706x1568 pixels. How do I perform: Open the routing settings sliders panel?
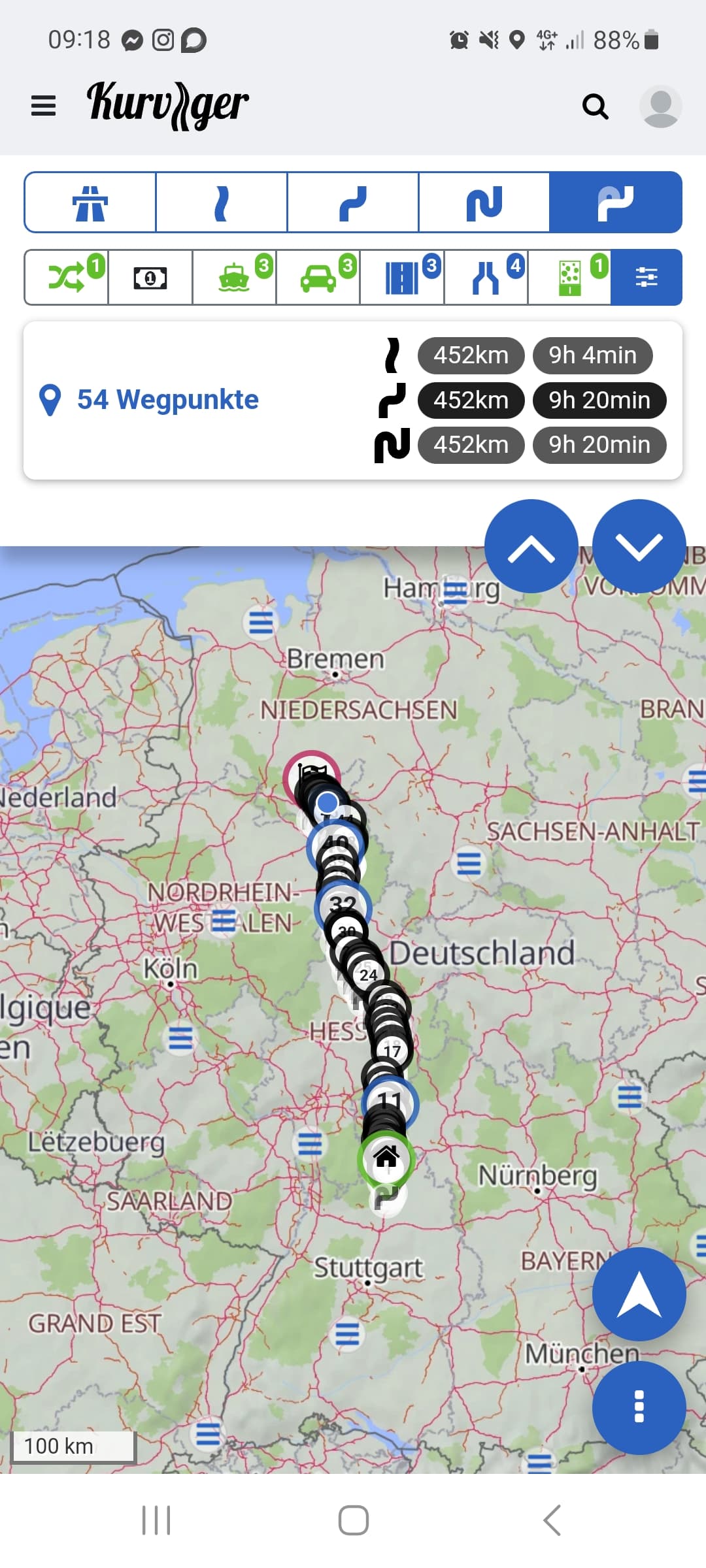[x=647, y=278]
